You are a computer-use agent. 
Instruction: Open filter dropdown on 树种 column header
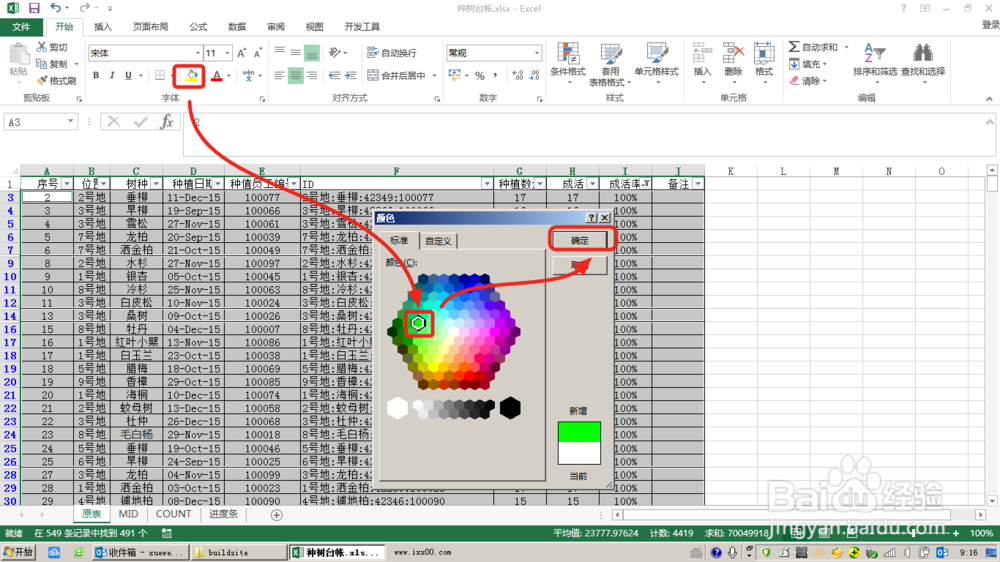156,184
